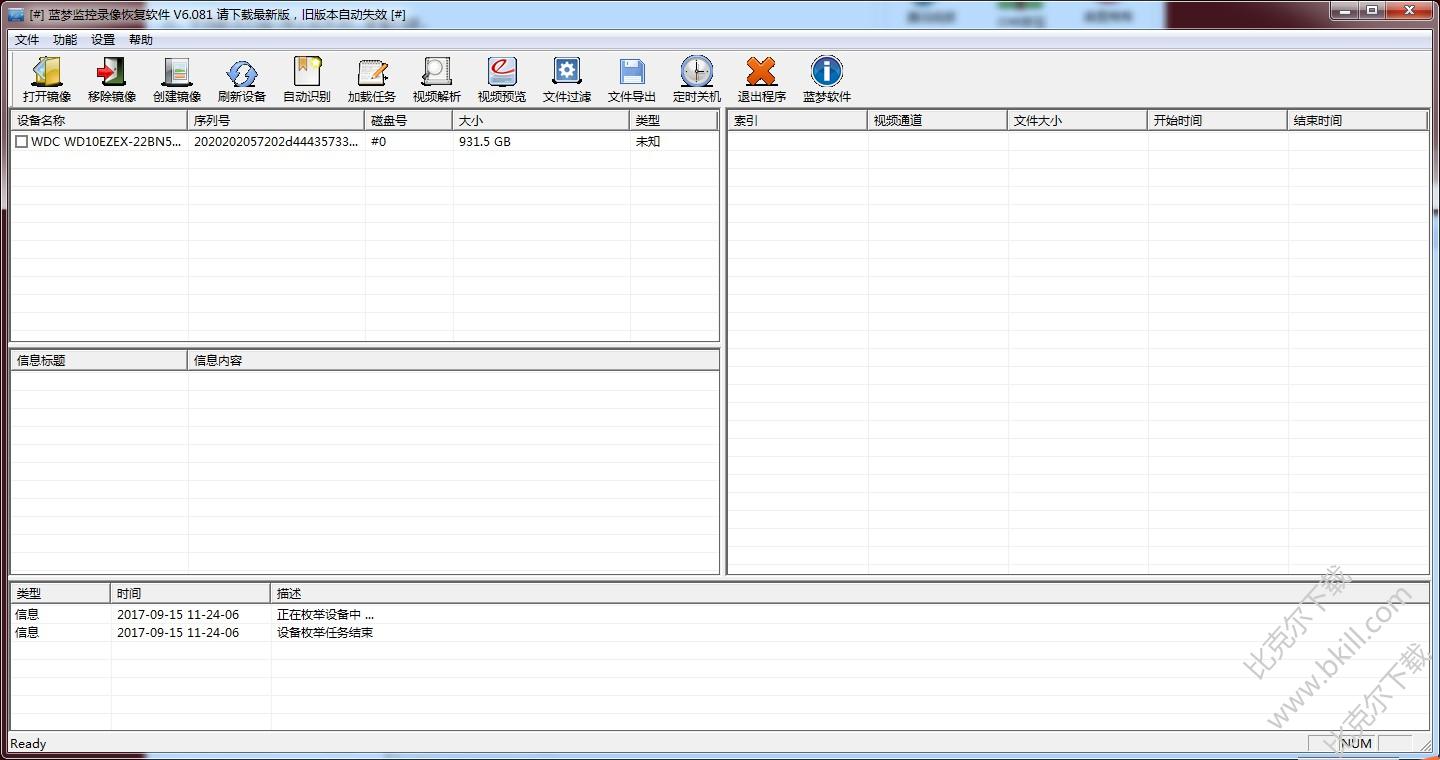1440x760 pixels.
Task: Open the 功能 (Function) menu
Action: click(65, 40)
